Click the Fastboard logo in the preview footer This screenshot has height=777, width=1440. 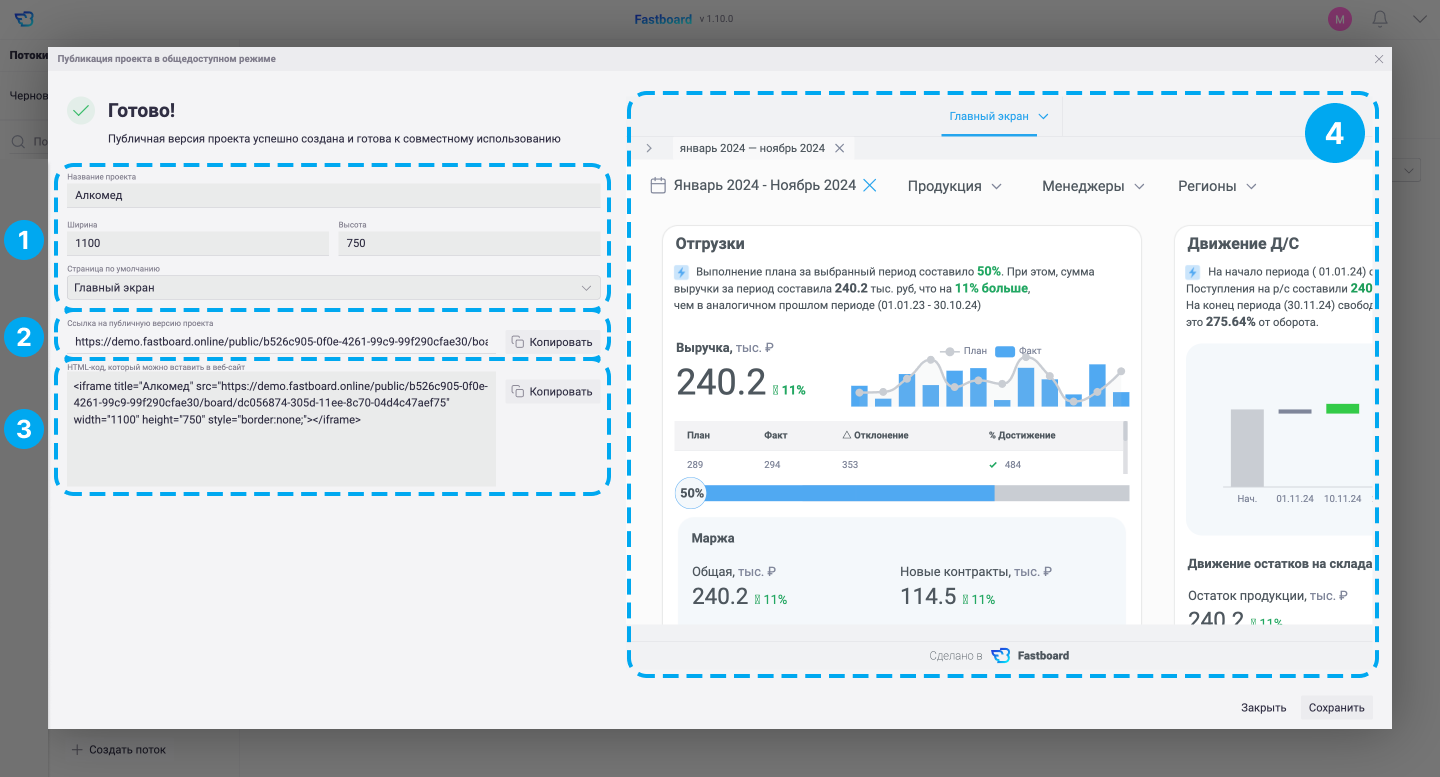(x=1001, y=656)
